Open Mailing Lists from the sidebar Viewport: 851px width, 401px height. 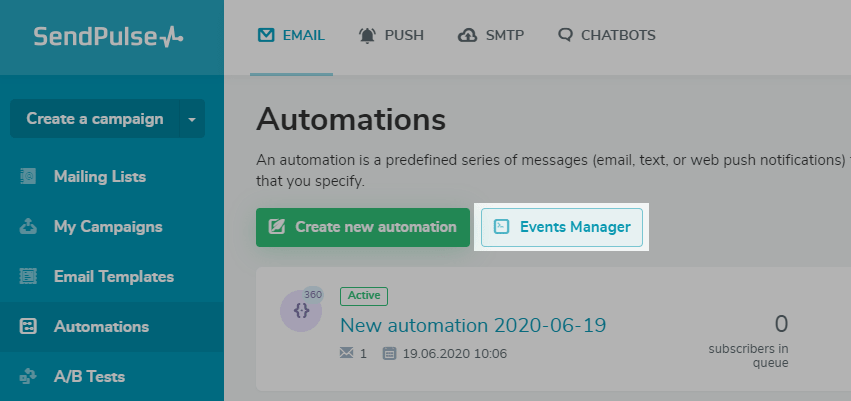pyautogui.click(x=100, y=177)
